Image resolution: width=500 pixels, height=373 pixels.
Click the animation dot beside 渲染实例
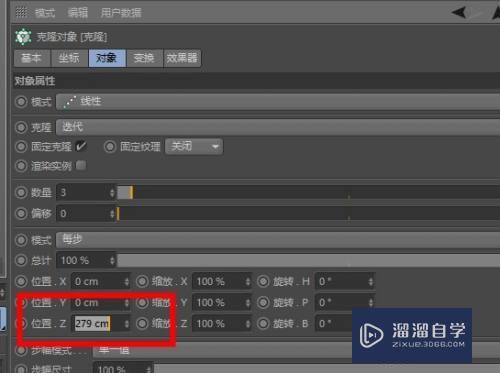(21, 166)
